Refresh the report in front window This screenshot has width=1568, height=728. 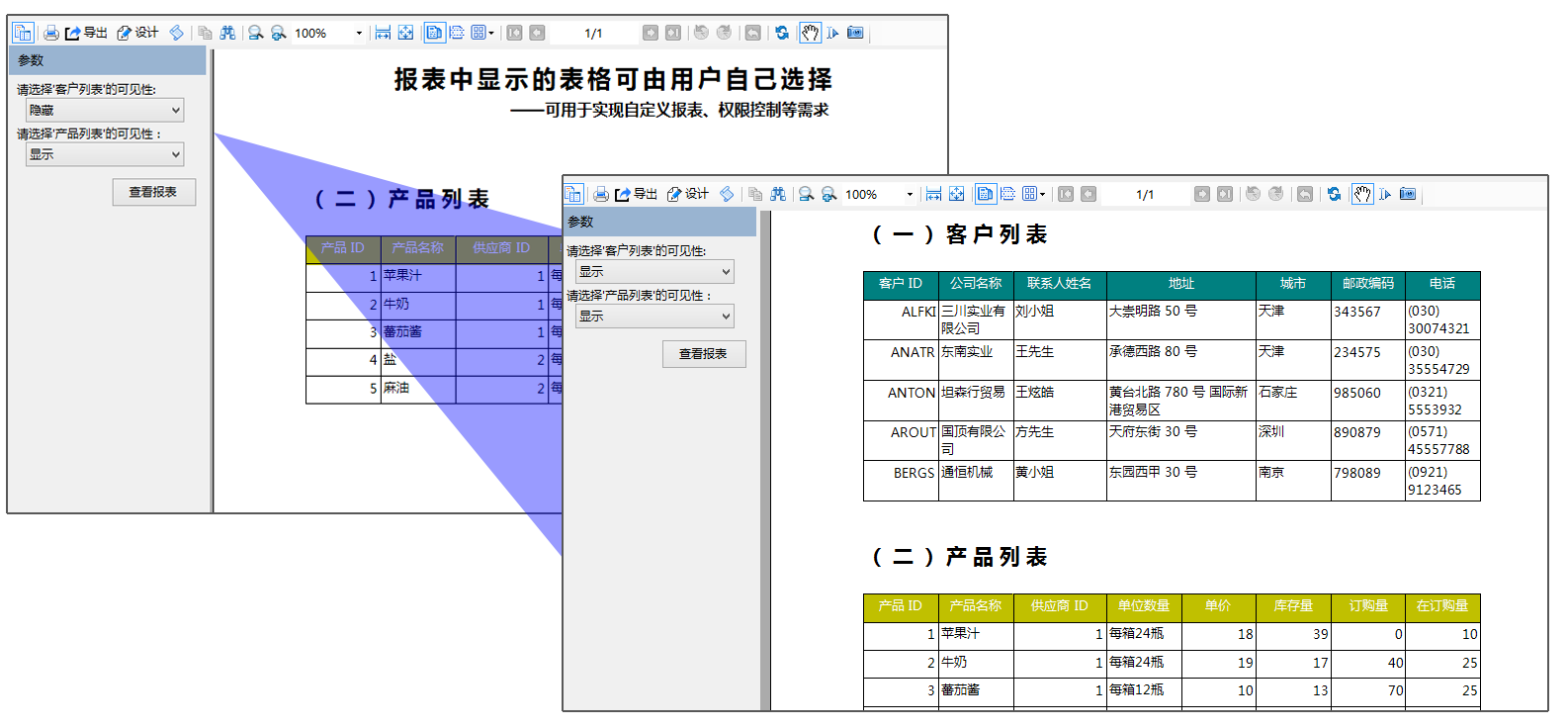[x=1334, y=194]
